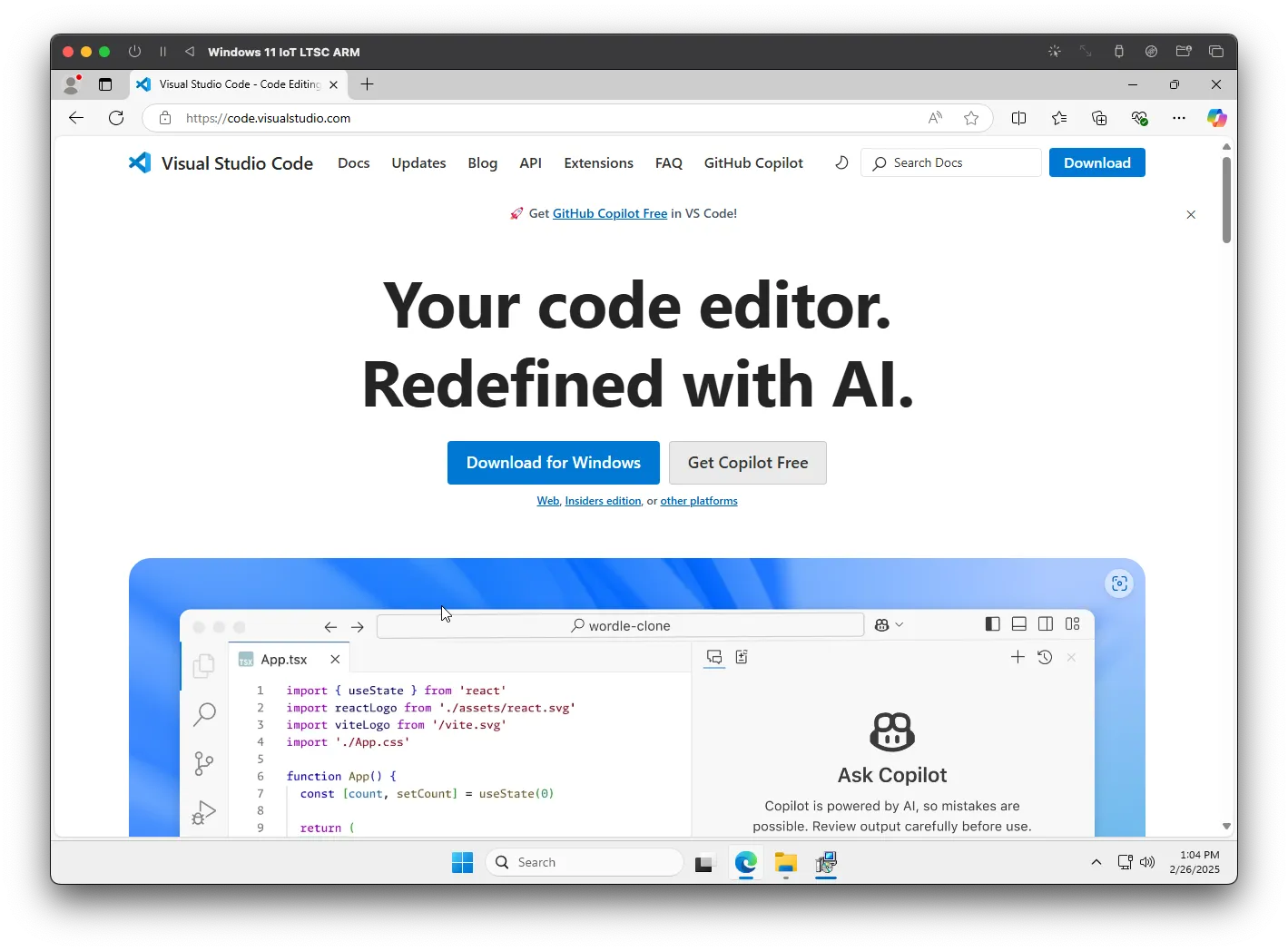Open Edge Settings and more menu
This screenshot has width=1288, height=951.
tap(1178, 118)
